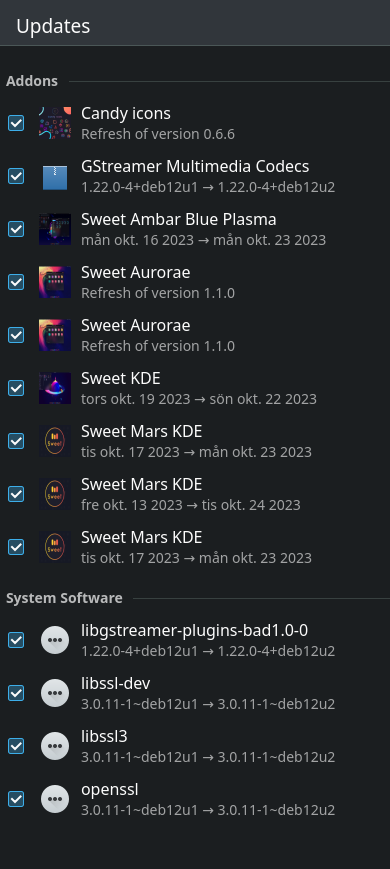The width and height of the screenshot is (390, 869).
Task: Click the System Software section header
Action: tap(64, 598)
